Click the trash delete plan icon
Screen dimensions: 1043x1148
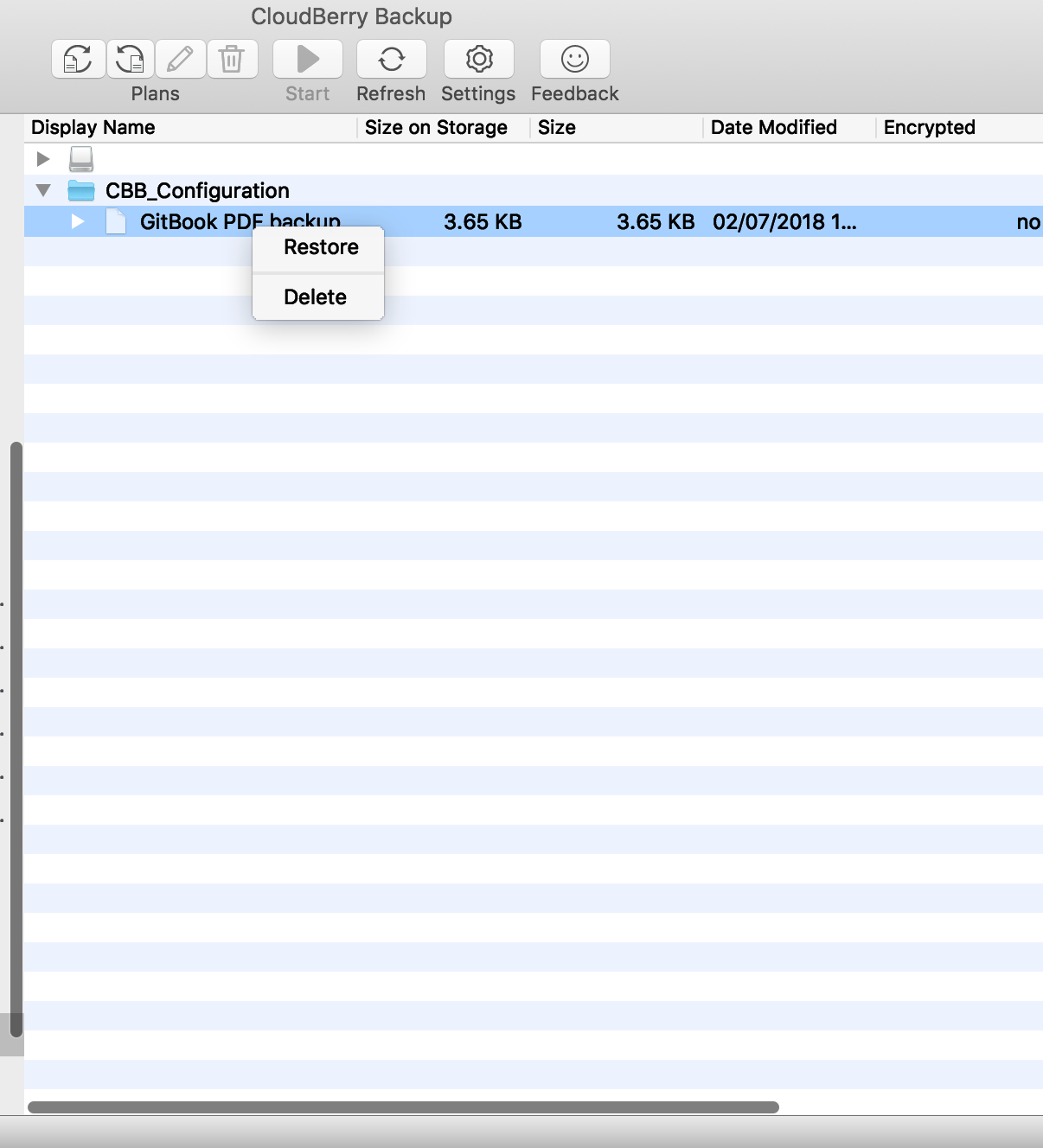click(232, 59)
